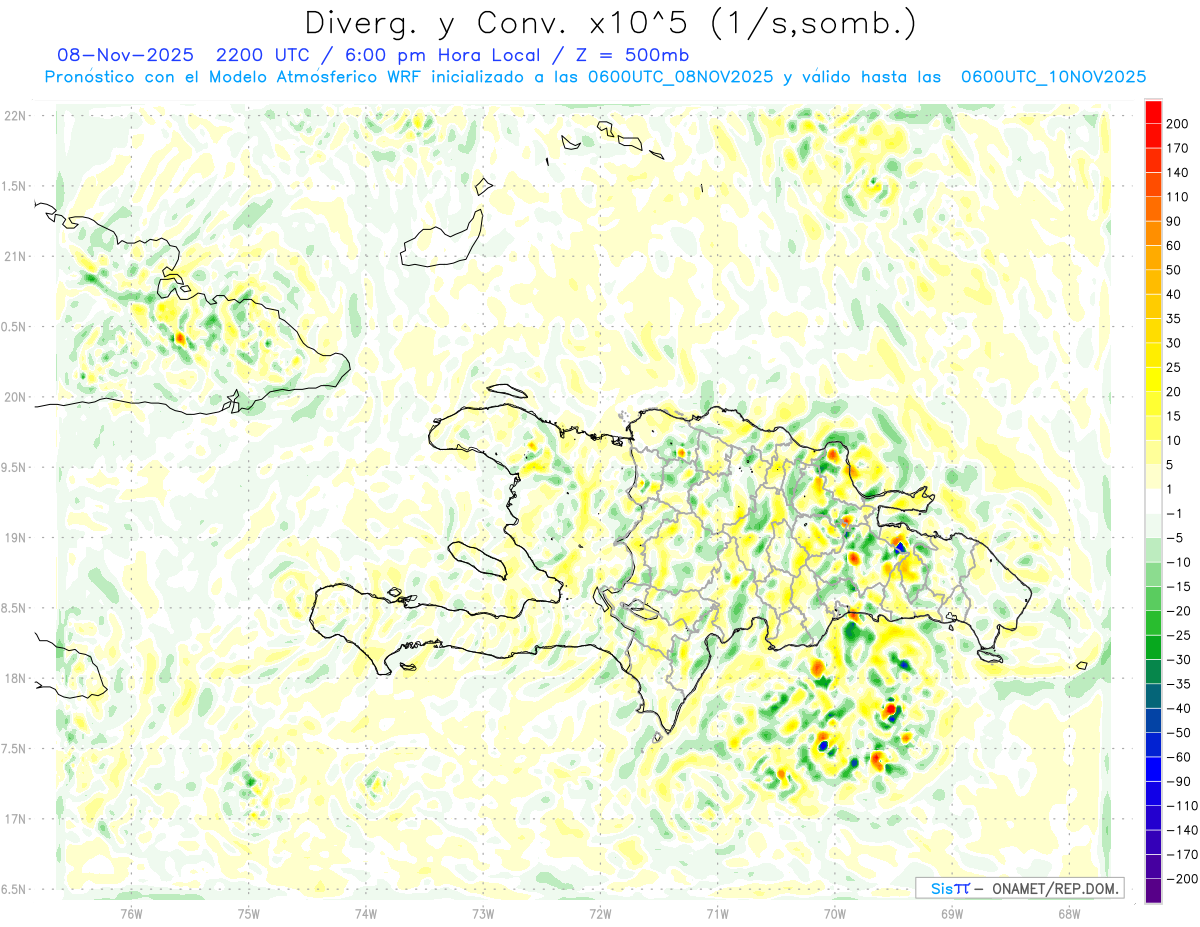
Task: Click the 8.5N latitude label
Action: pyautogui.click(x=14, y=608)
